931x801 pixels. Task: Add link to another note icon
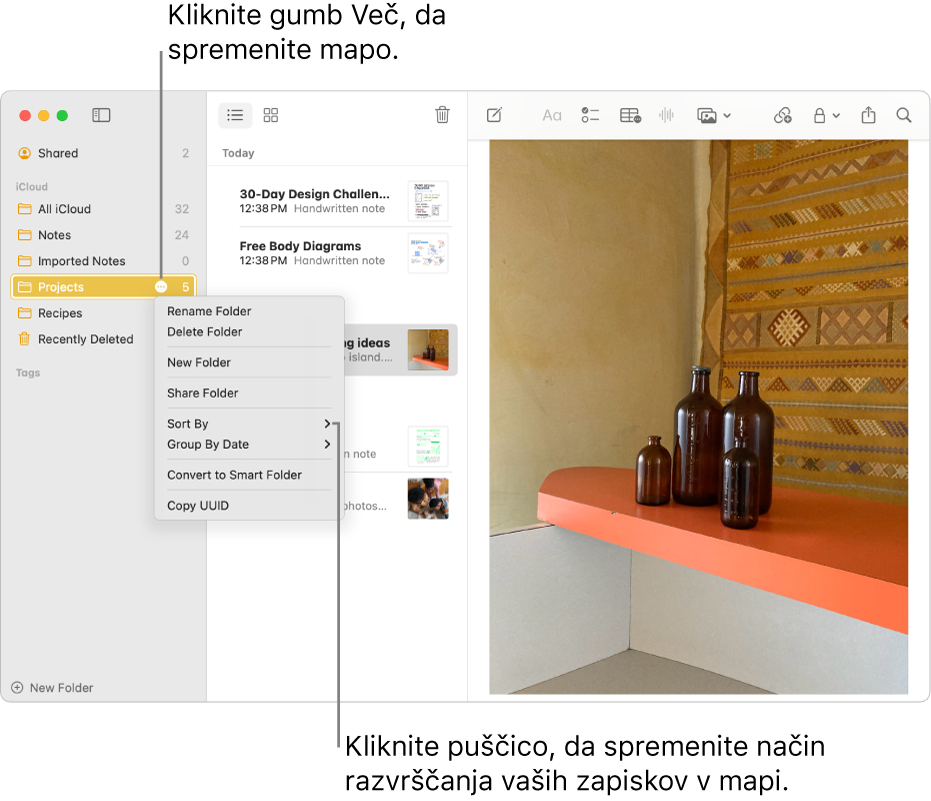(783, 115)
